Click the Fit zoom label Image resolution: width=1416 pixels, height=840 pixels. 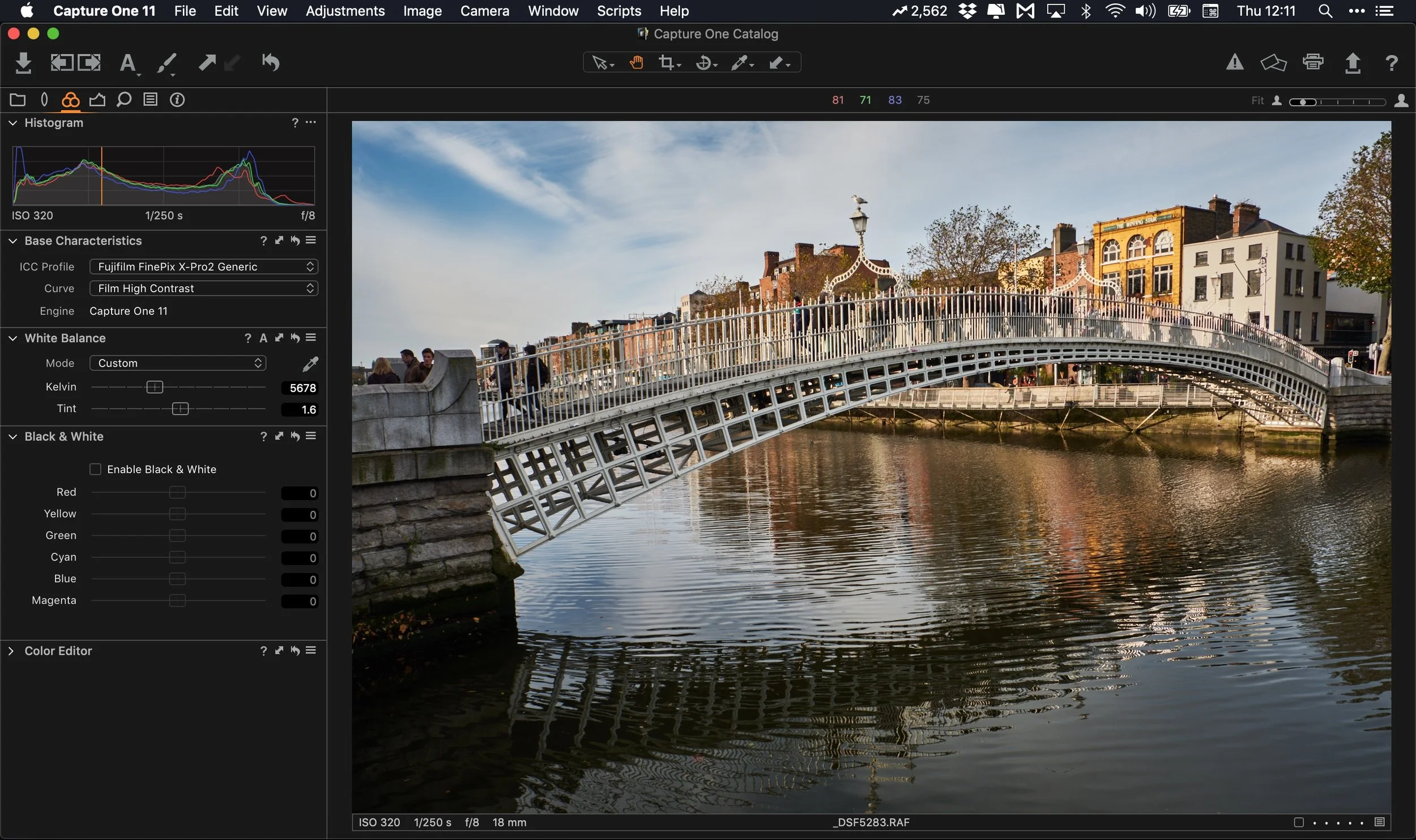(x=1257, y=101)
